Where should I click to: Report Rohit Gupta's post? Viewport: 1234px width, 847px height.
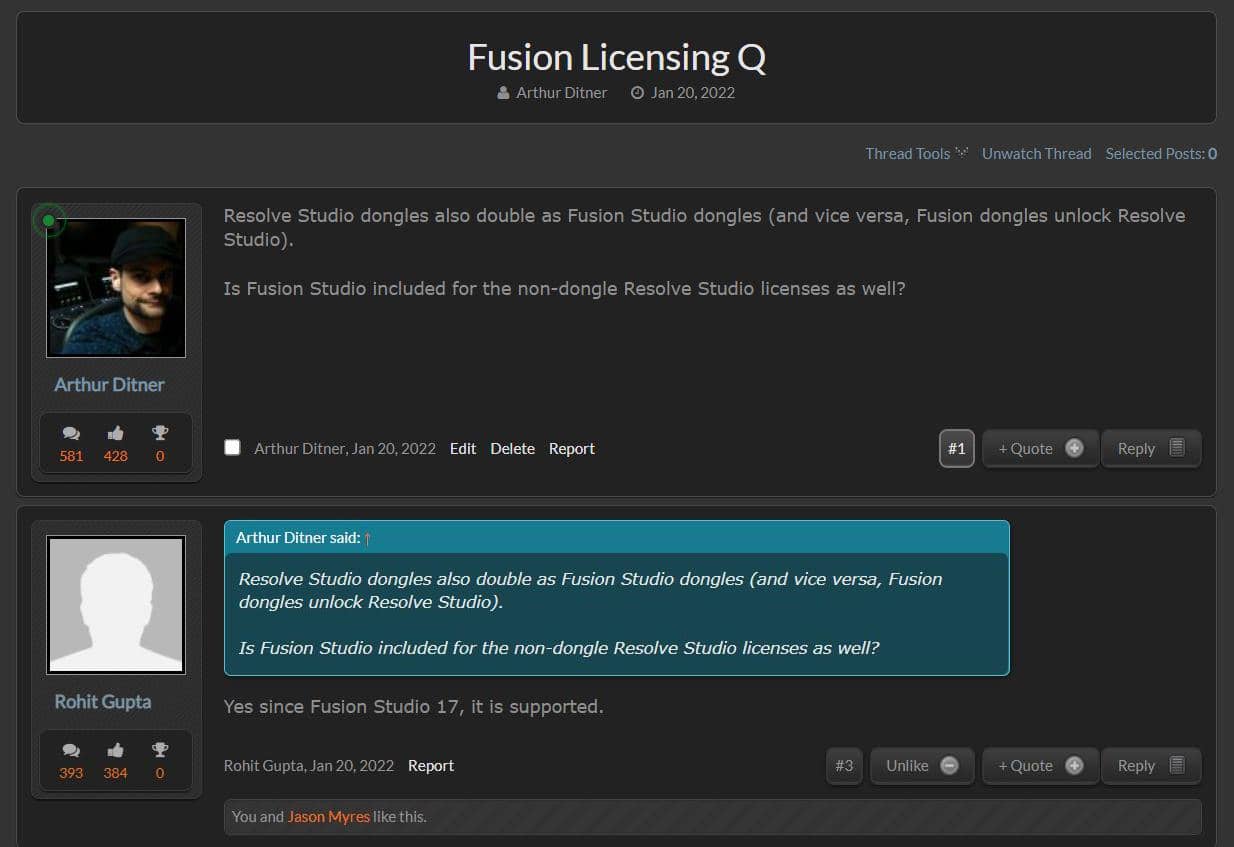pyautogui.click(x=431, y=765)
